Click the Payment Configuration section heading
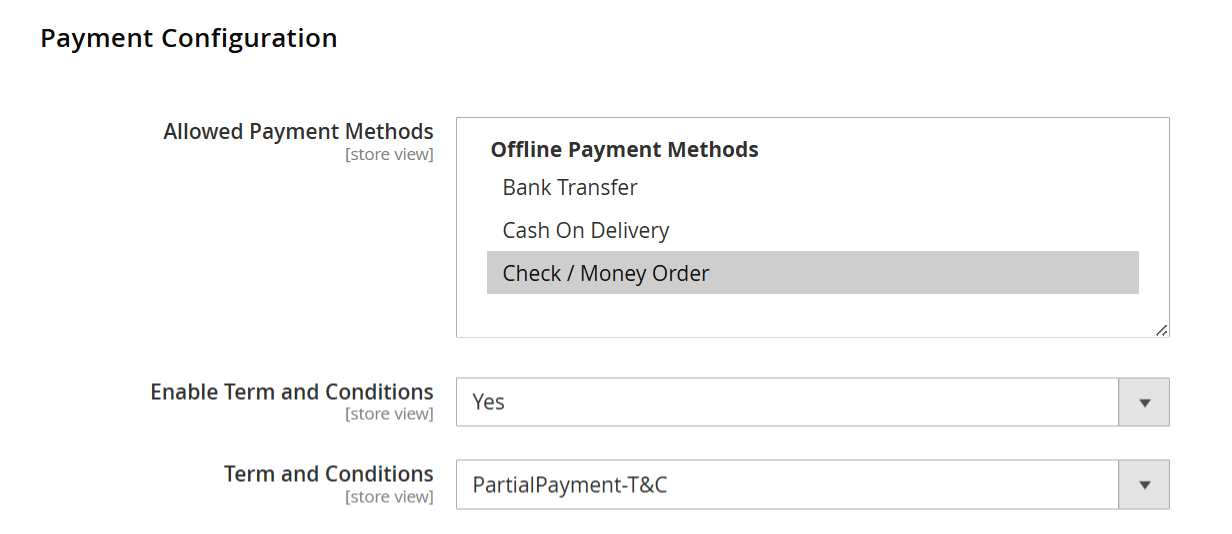 click(x=189, y=38)
